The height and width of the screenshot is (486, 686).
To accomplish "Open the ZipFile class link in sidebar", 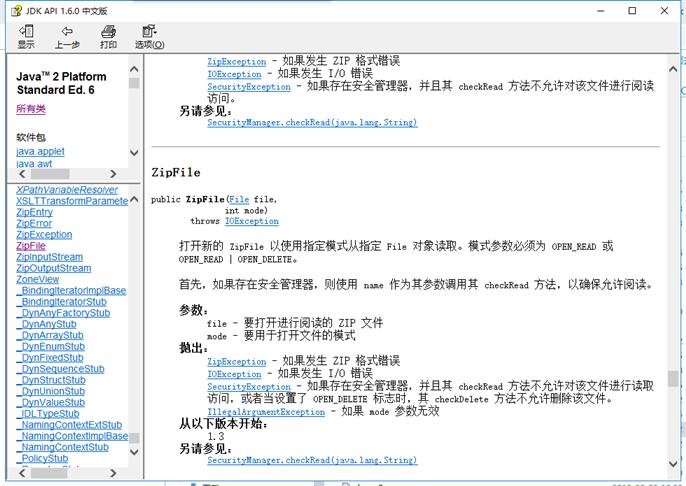I will point(31,246).
